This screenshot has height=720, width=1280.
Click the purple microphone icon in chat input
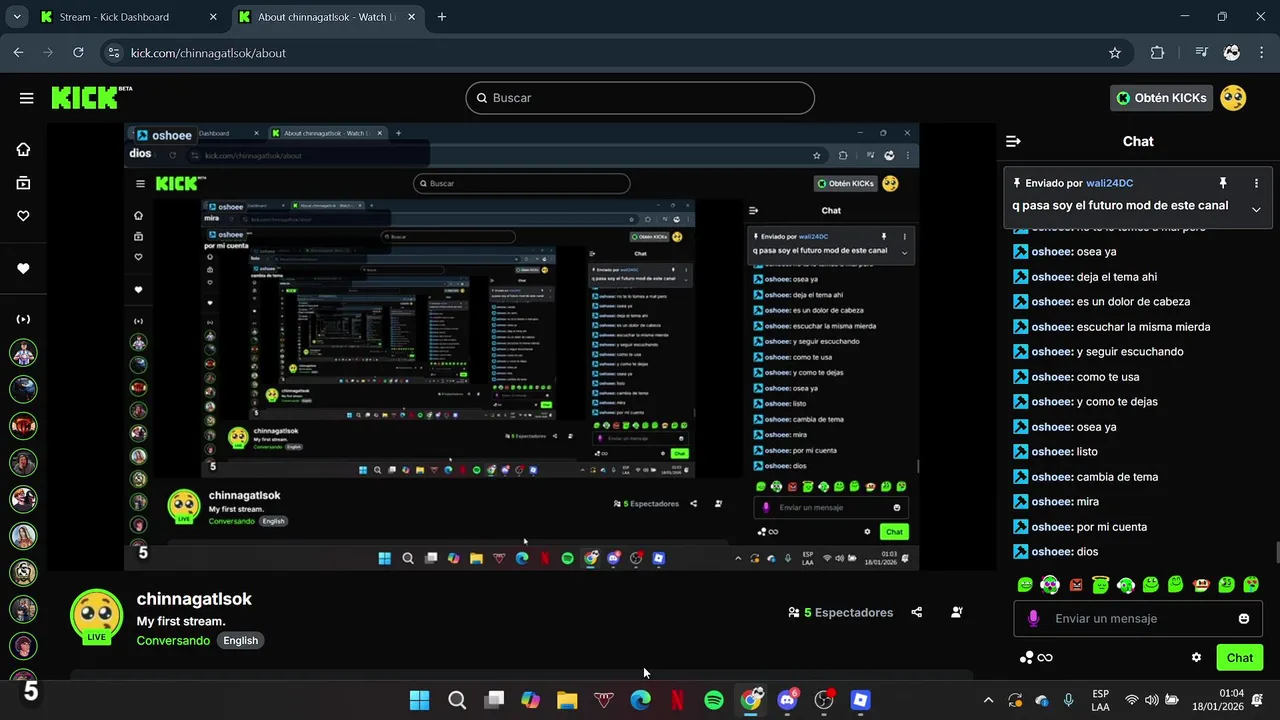tap(1033, 619)
